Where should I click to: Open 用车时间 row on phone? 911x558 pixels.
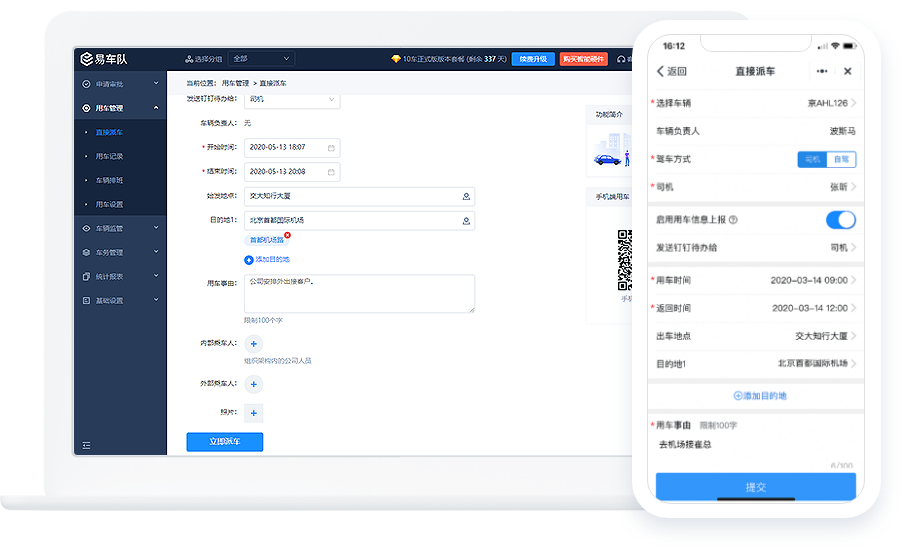[756, 280]
